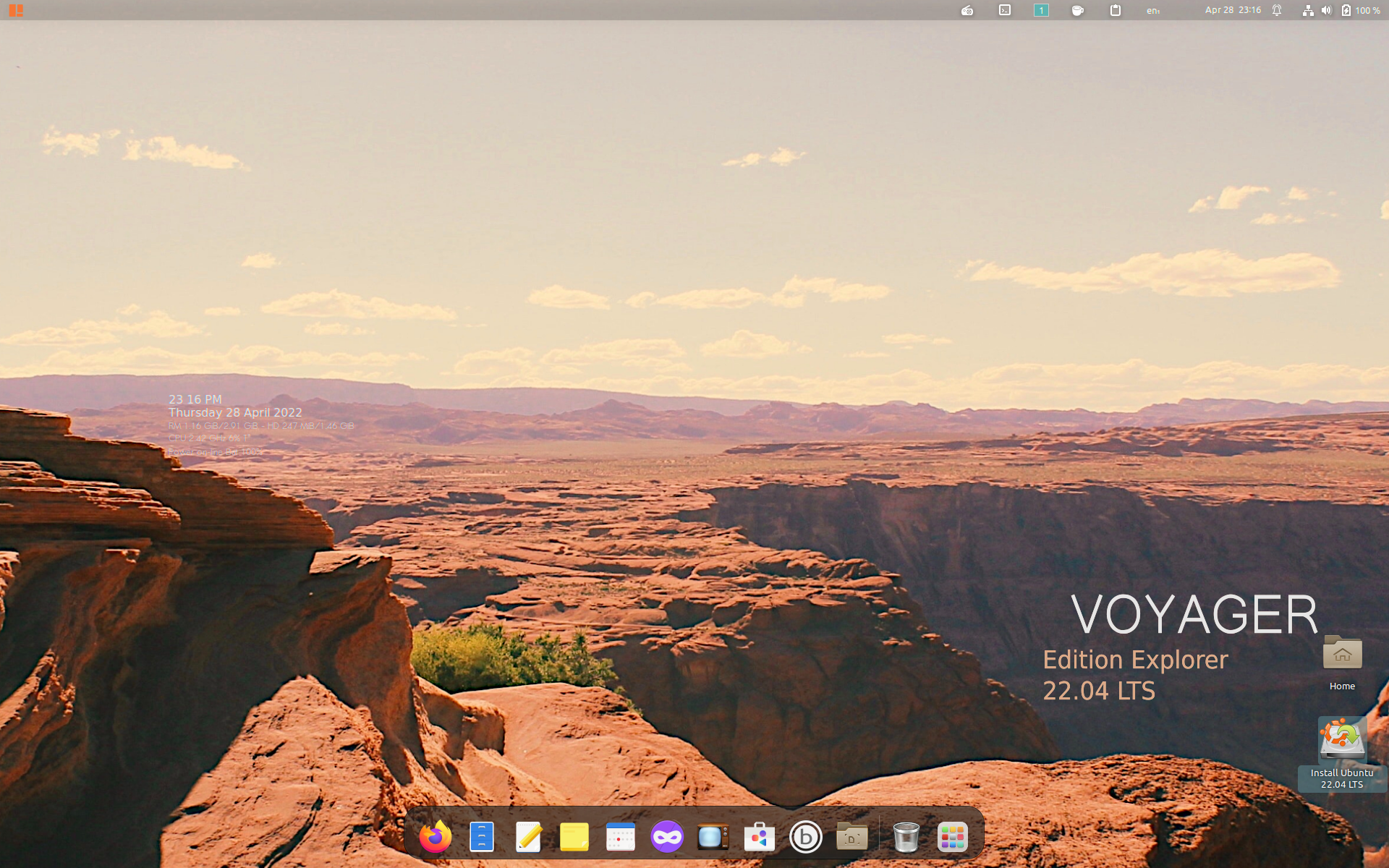Launch the terminal from the top panel
The width and height of the screenshot is (1389, 868).
click(1005, 10)
